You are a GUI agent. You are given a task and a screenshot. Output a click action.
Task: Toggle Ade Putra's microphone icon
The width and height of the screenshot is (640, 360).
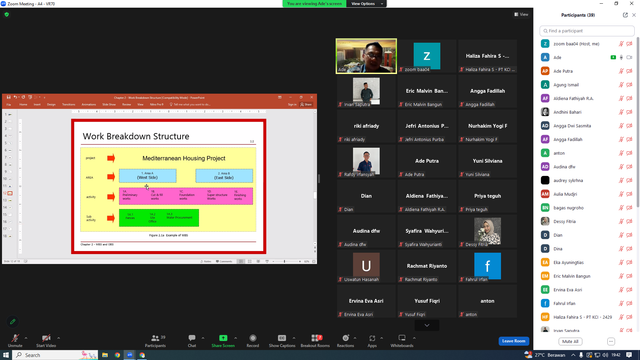(x=621, y=71)
